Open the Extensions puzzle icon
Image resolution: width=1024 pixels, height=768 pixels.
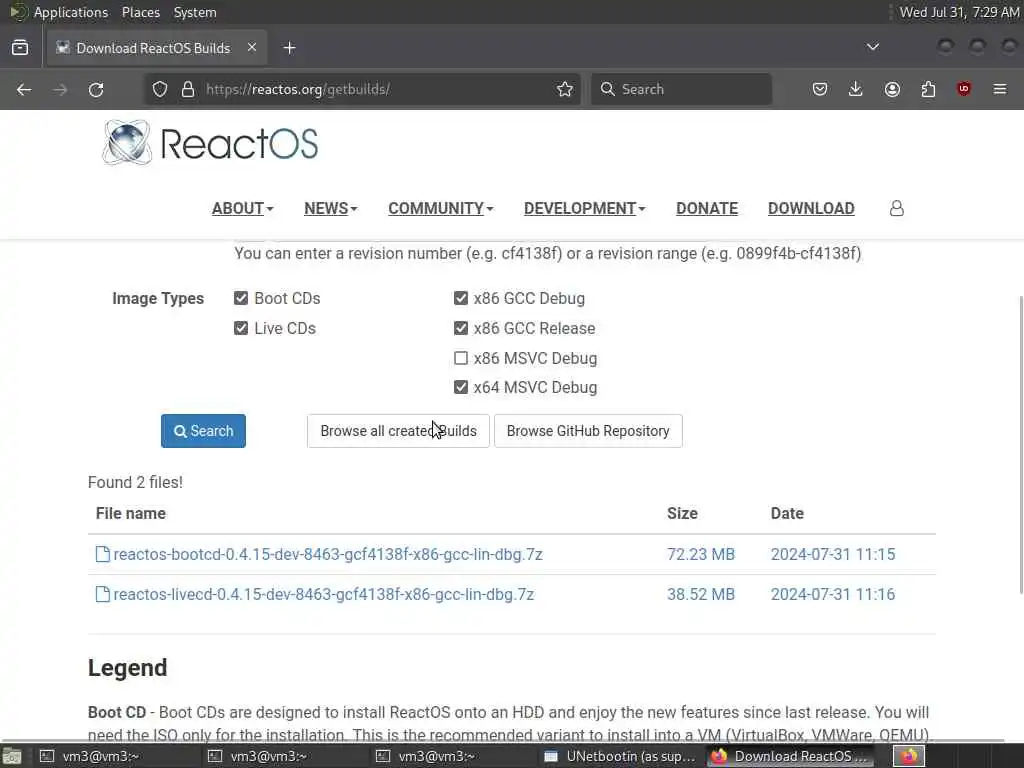(x=928, y=89)
